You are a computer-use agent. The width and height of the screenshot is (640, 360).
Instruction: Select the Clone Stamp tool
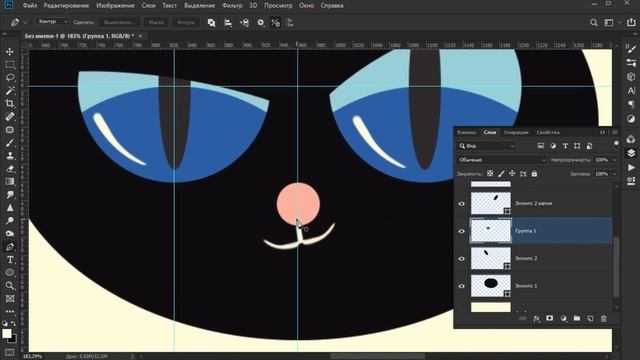(x=10, y=156)
